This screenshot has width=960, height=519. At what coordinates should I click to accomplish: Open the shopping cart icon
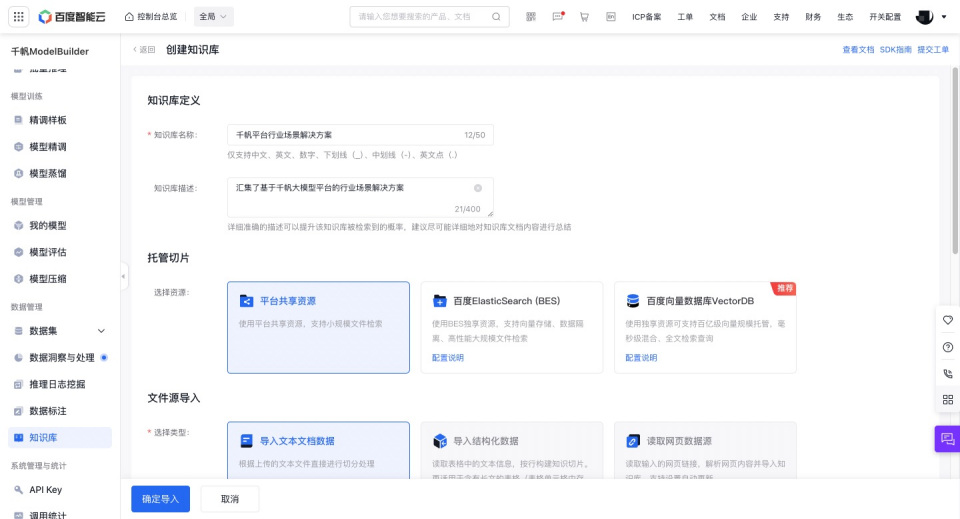coord(584,17)
